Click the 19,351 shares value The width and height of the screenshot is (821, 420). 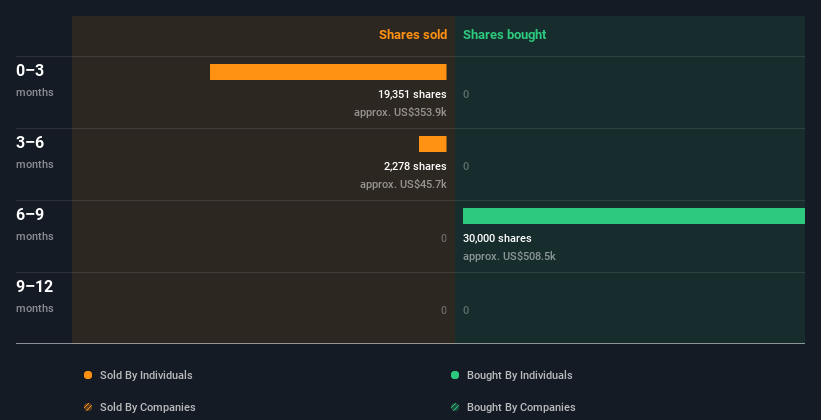tap(412, 94)
